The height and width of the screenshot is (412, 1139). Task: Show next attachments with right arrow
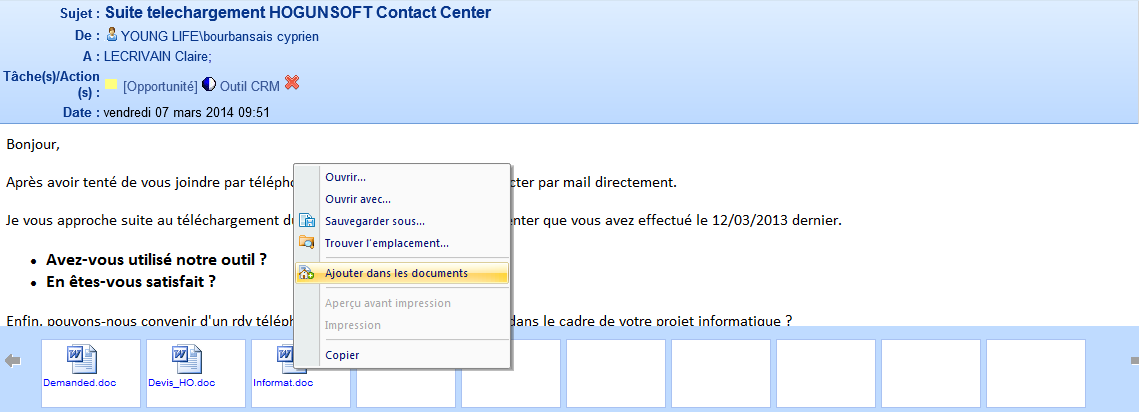[1135, 360]
